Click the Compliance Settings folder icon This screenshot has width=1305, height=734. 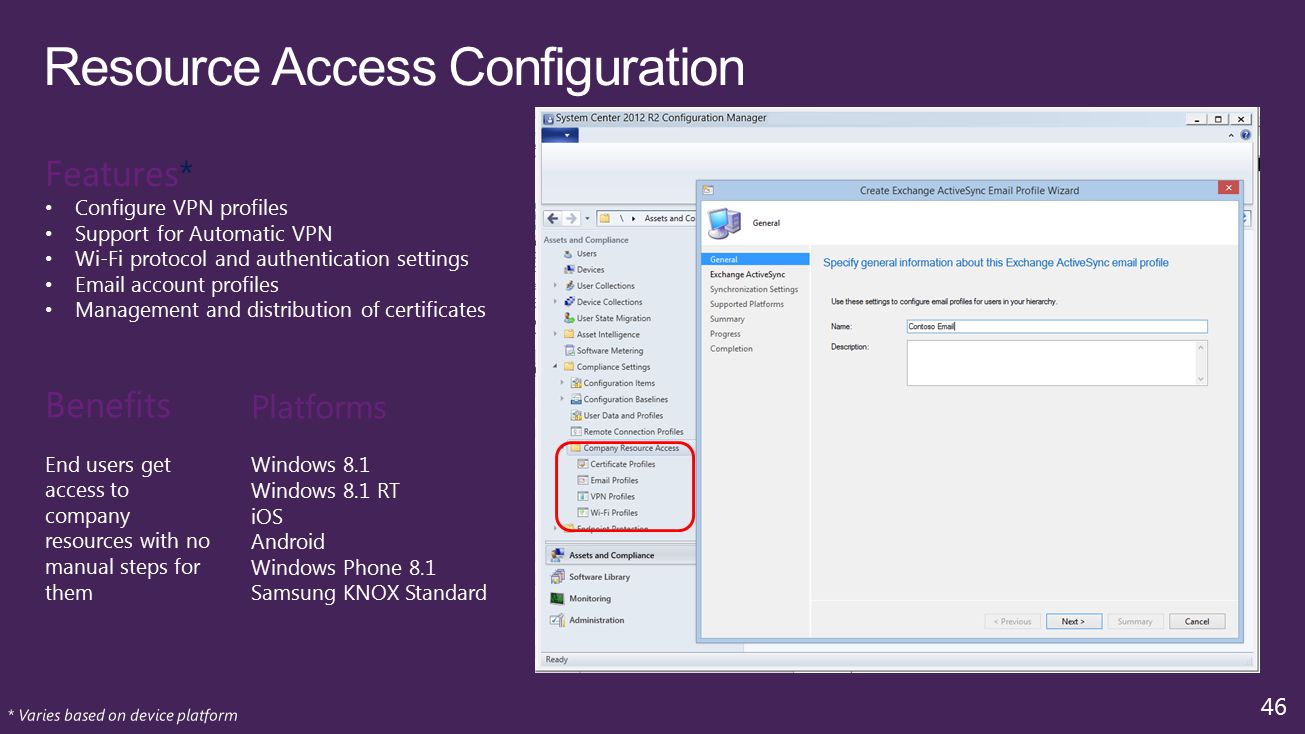(x=569, y=367)
